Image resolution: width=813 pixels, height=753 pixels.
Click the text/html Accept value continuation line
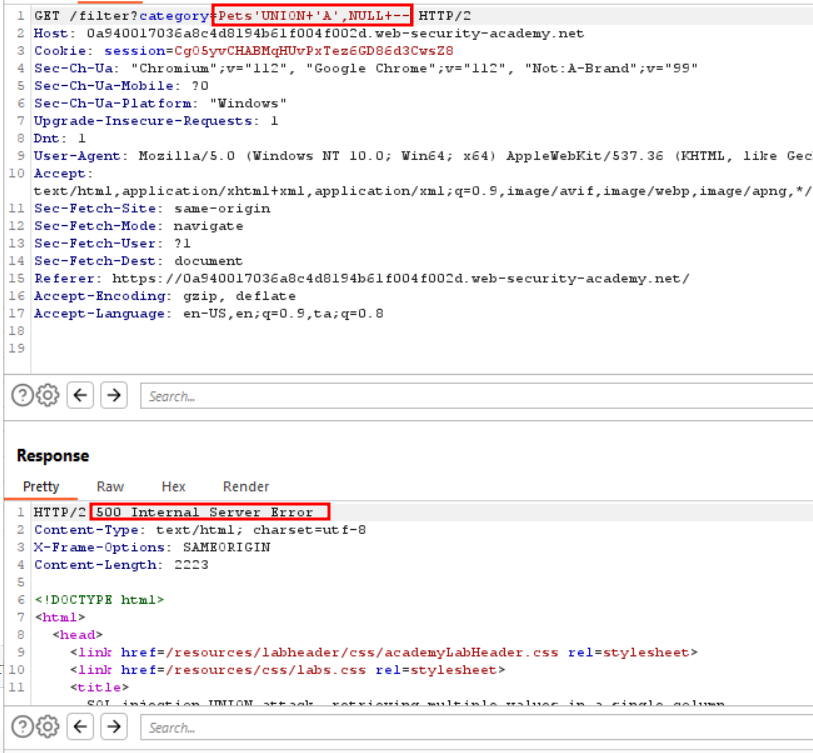point(423,191)
